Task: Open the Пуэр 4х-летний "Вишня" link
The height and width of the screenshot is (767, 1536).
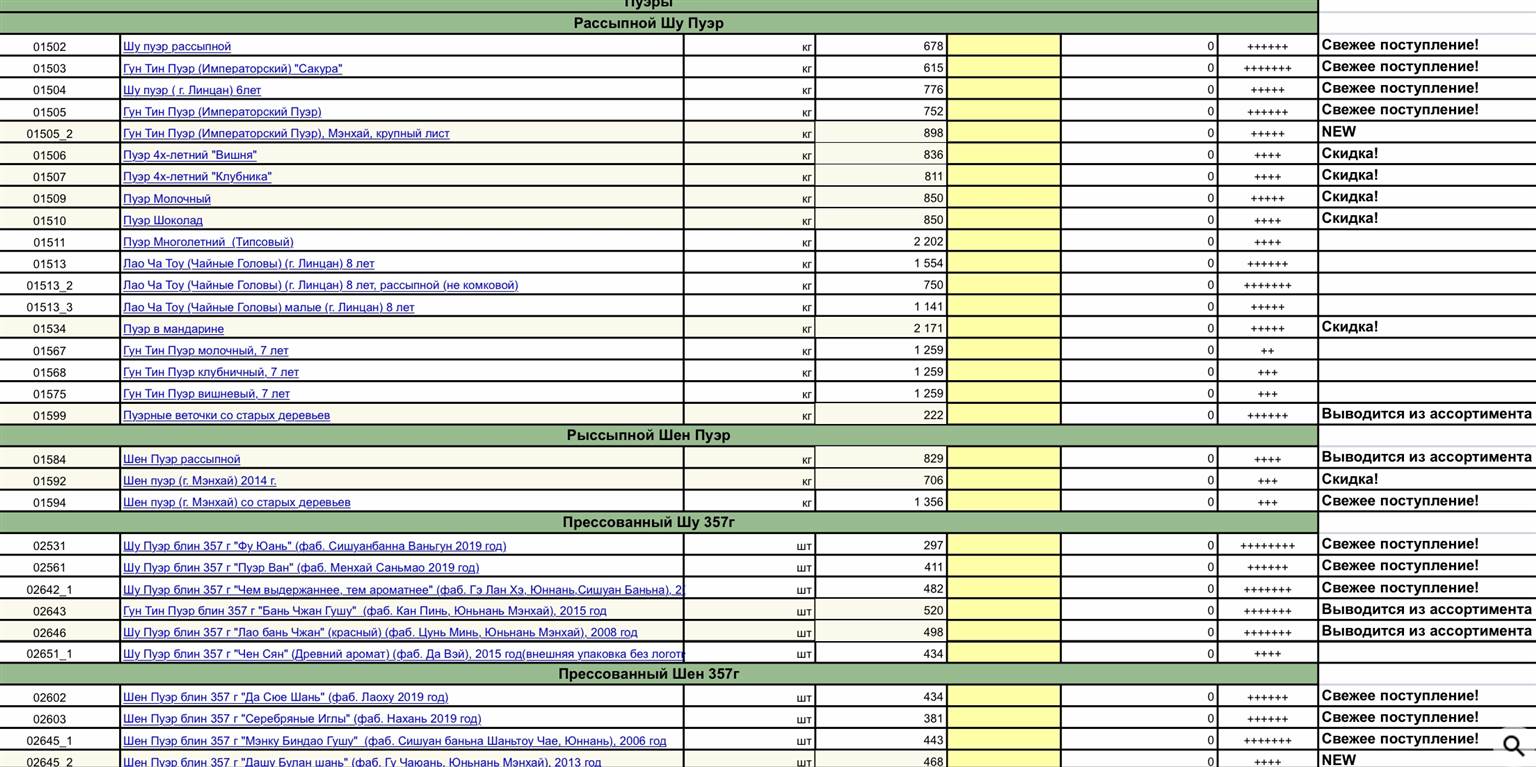Action: 190,155
